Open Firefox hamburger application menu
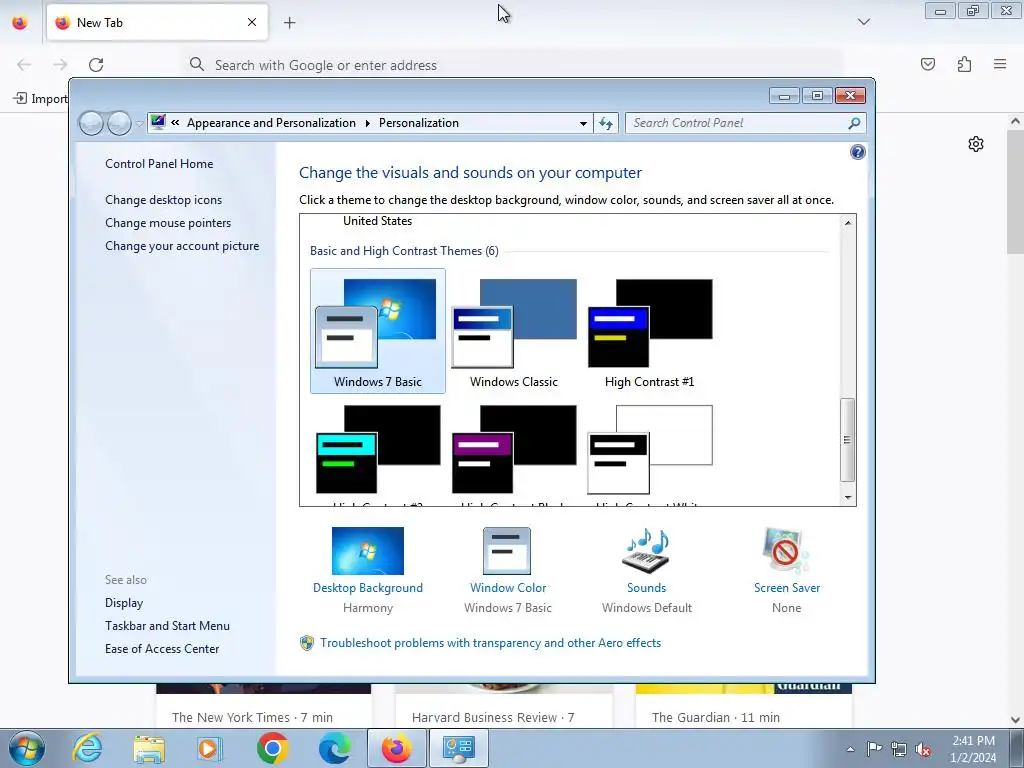 pyautogui.click(x=1000, y=64)
